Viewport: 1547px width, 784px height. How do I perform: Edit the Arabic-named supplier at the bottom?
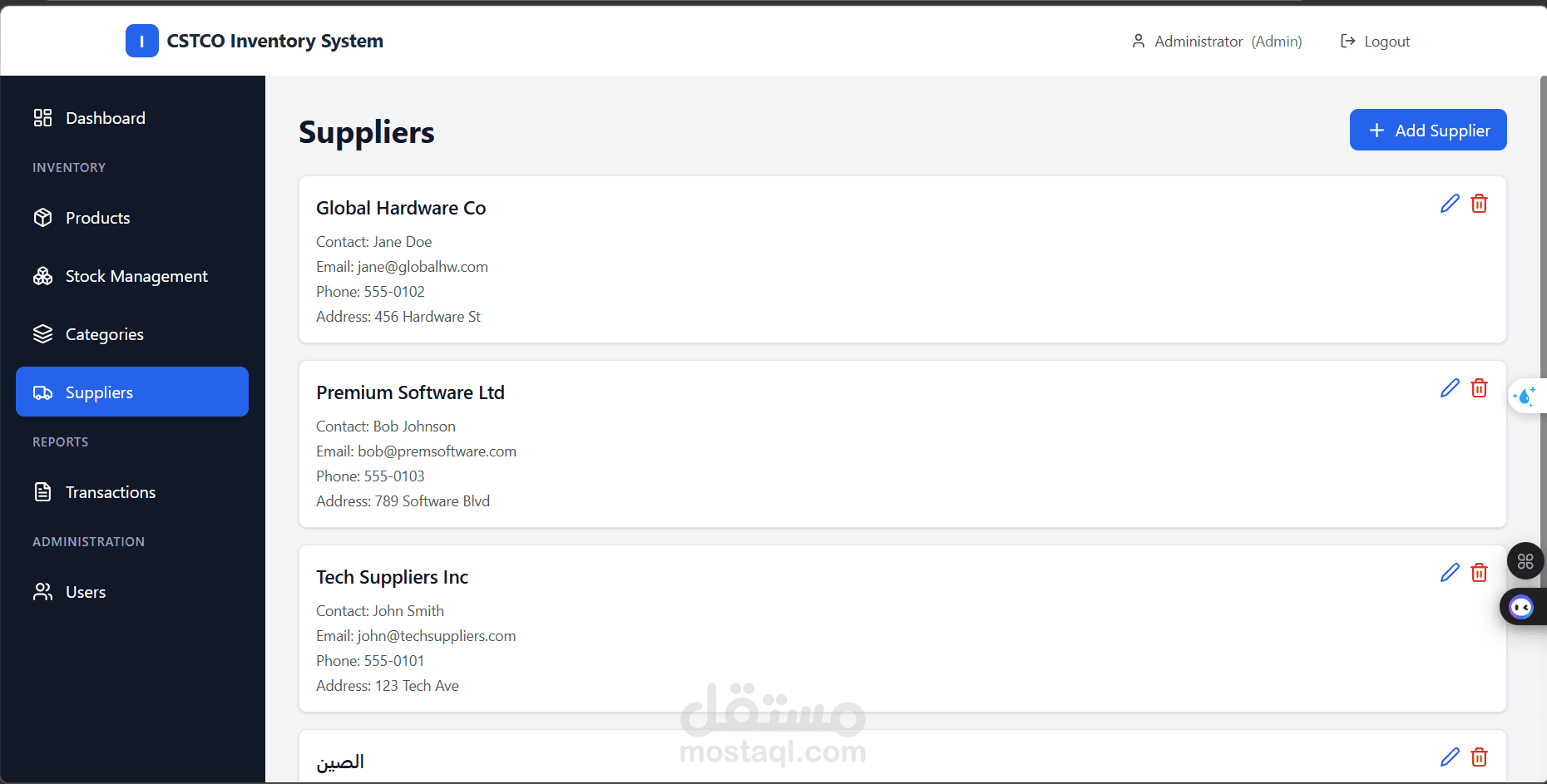1450,757
